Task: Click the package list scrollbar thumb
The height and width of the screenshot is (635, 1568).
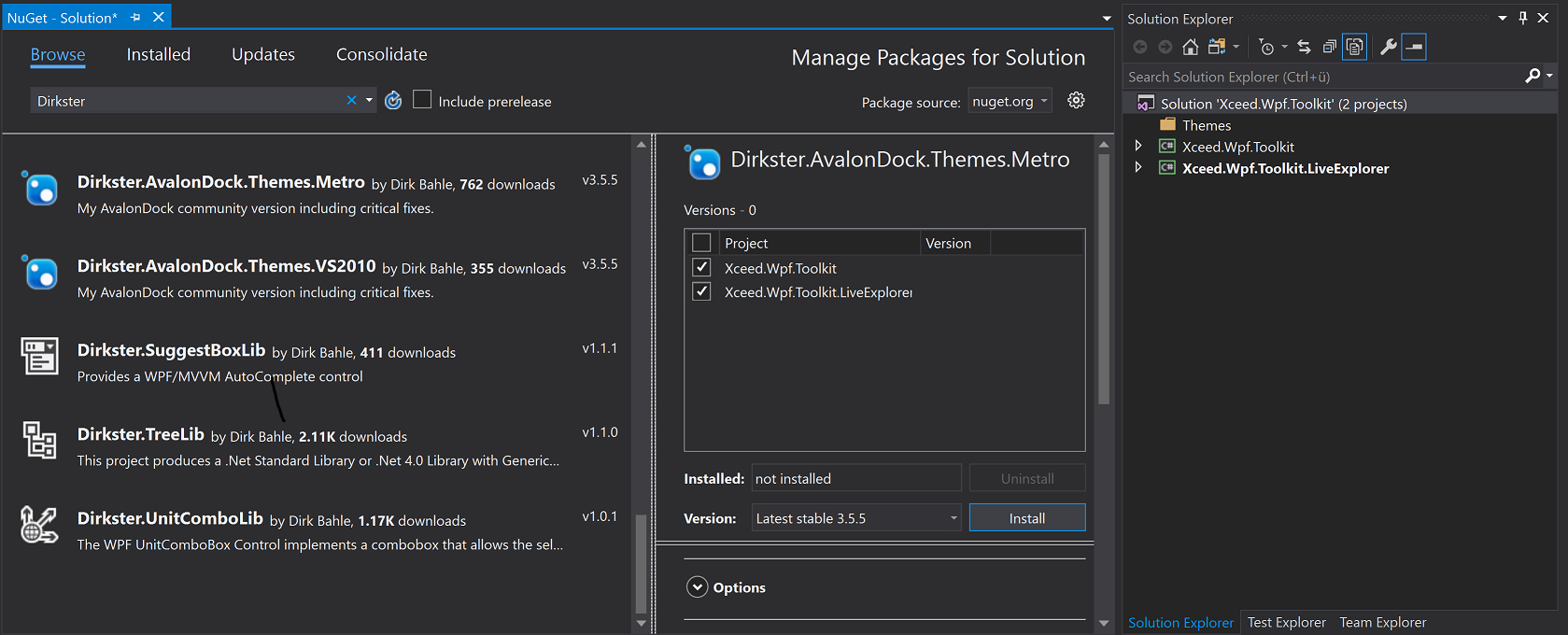Action: pos(641,563)
